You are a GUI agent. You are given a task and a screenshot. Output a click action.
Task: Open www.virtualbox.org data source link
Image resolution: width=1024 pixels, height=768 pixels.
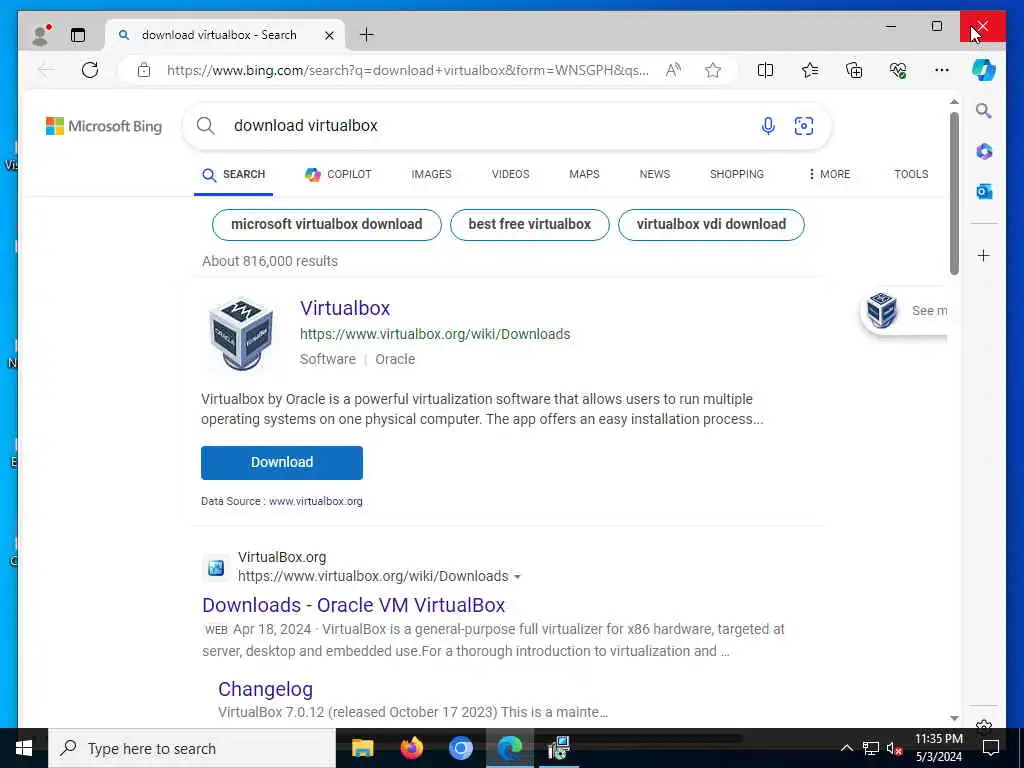click(315, 502)
